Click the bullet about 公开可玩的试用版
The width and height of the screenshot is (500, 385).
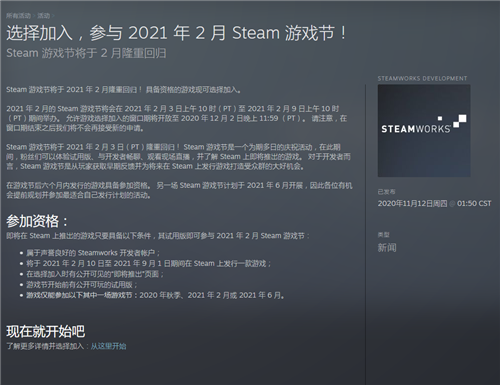[82, 285]
